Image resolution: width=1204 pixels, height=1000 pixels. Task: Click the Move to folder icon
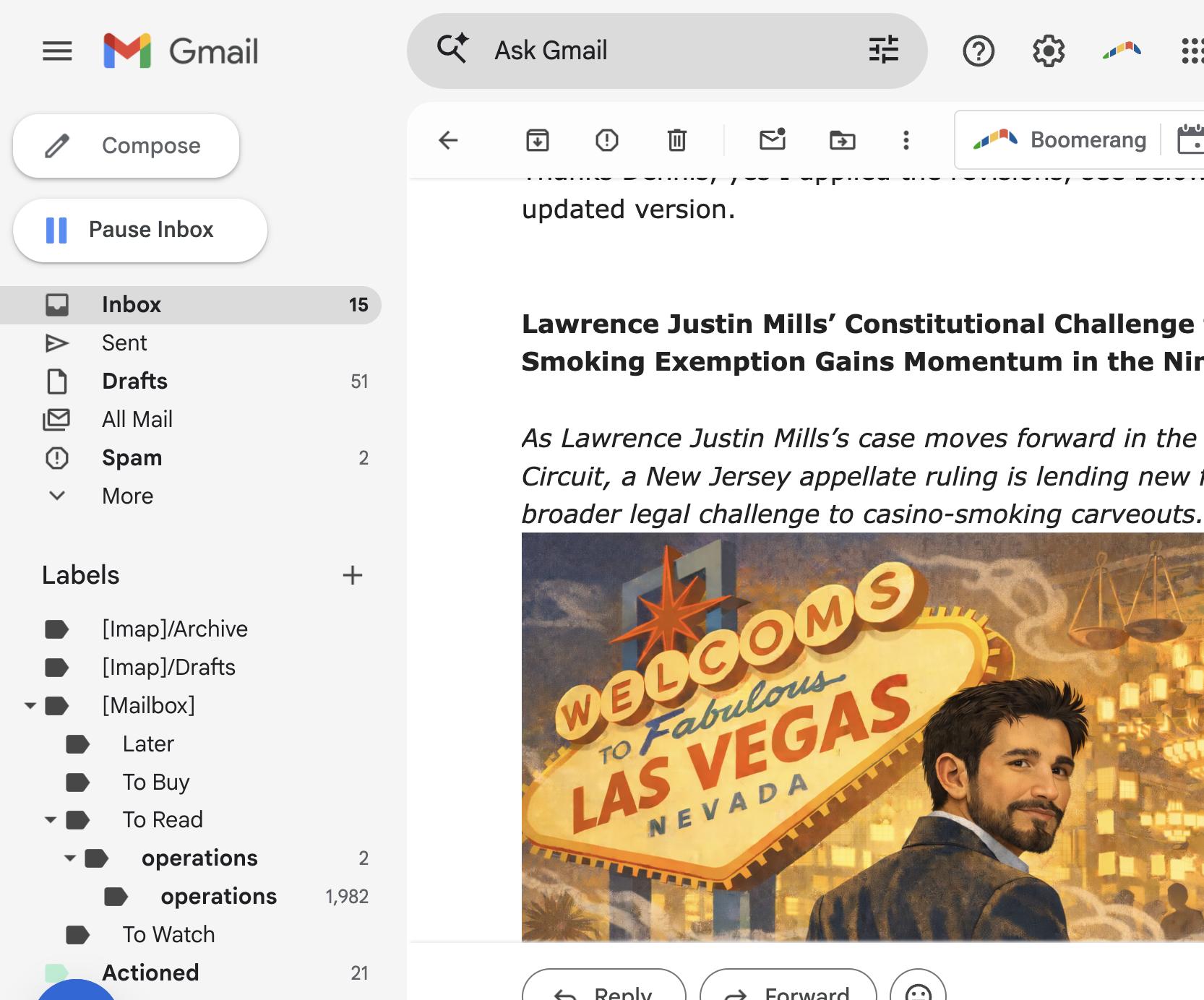coord(842,140)
